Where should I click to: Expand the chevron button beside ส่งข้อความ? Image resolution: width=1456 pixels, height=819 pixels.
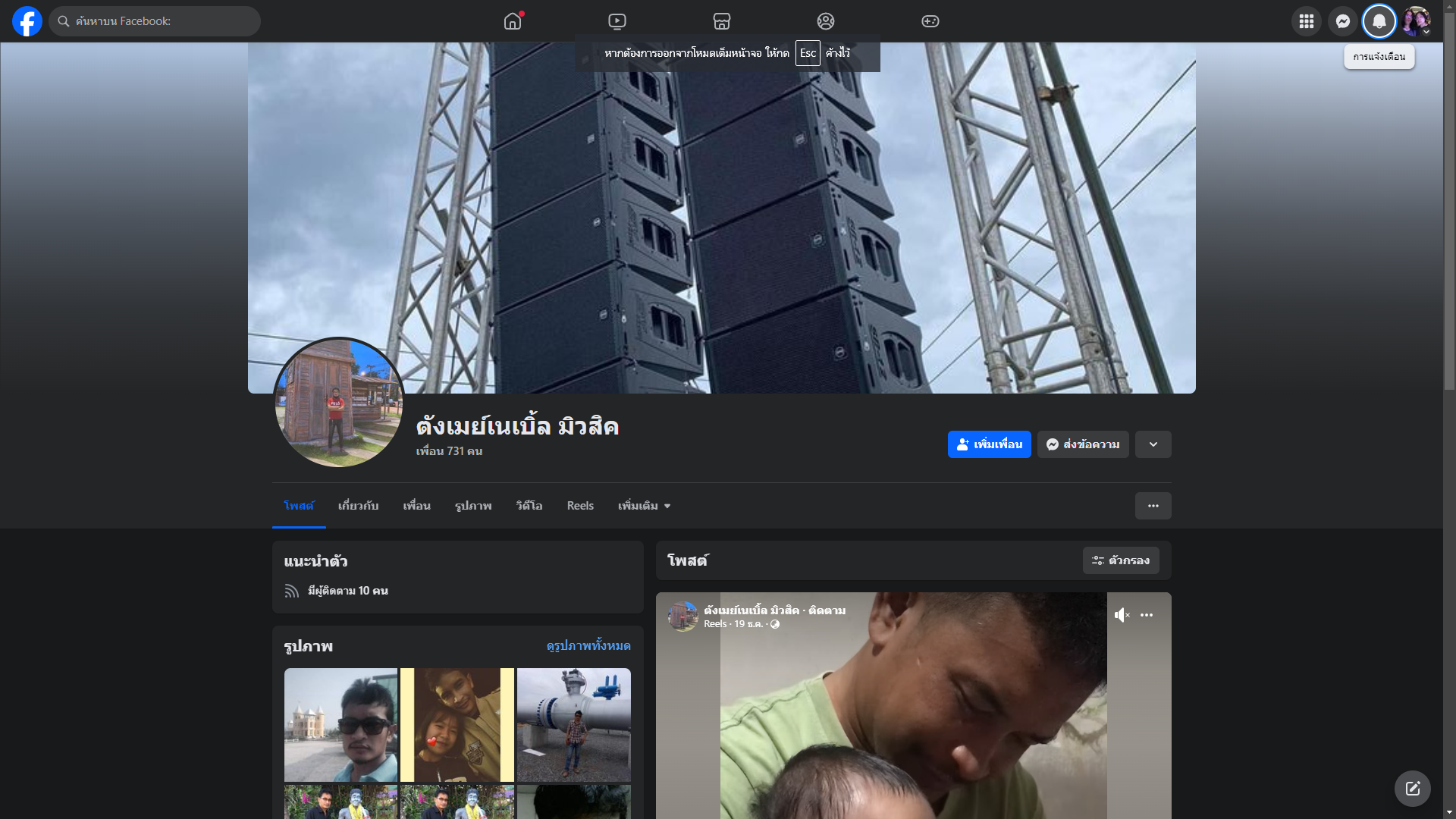pos(1153,444)
